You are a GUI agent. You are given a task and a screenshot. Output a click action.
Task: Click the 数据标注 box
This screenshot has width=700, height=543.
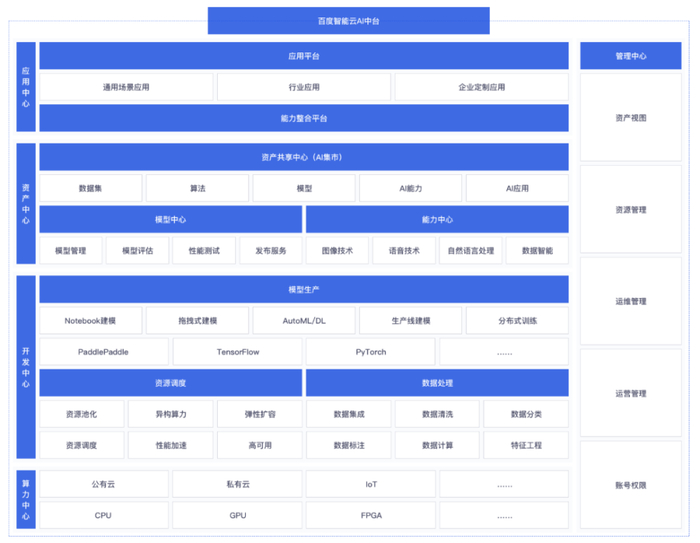tap(349, 445)
